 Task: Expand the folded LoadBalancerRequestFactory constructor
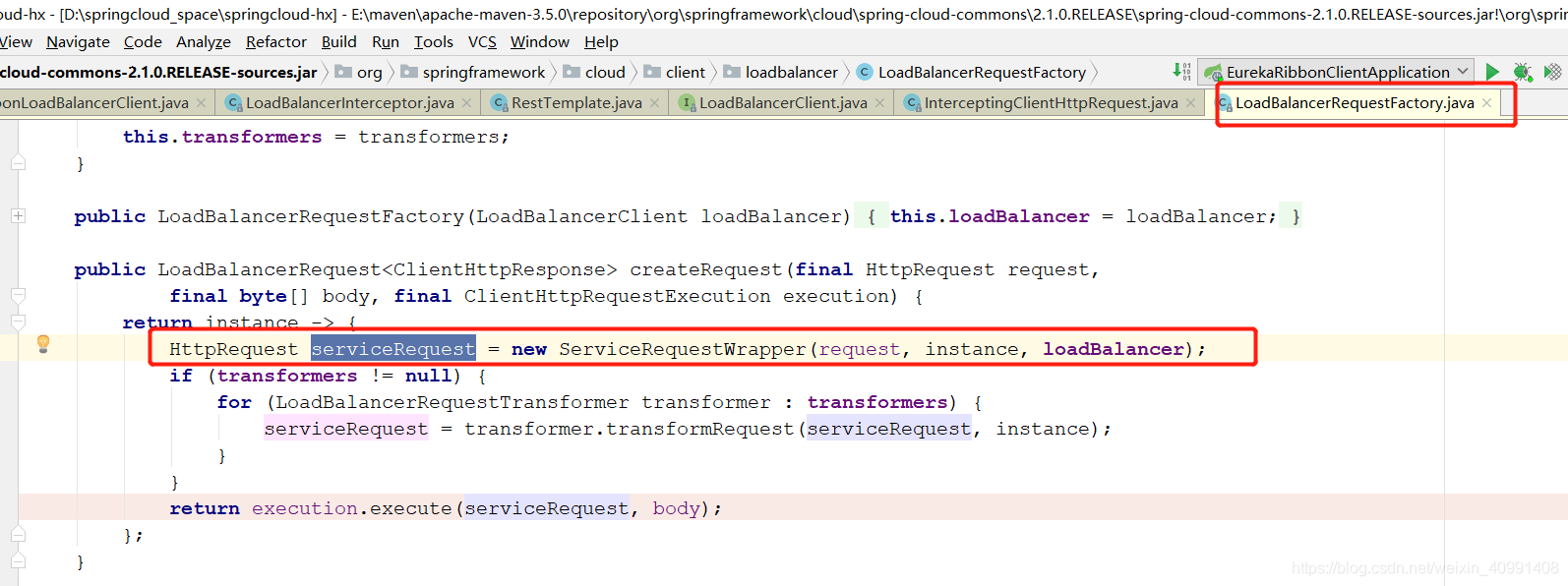pos(18,215)
